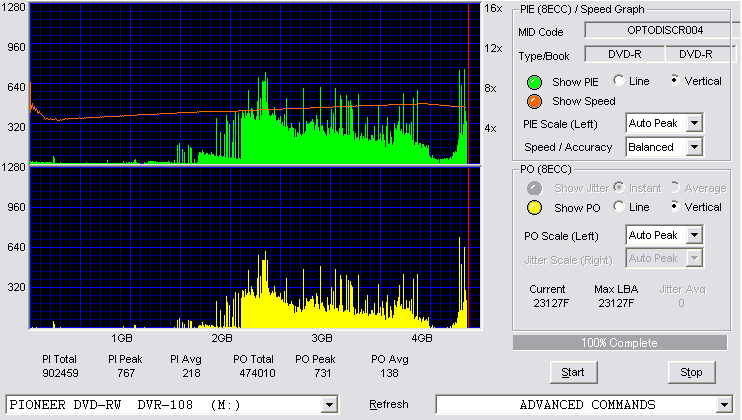Viewport: 742px width, 420px height.
Task: Click the PO Peak value 731
Action: pyautogui.click(x=322, y=373)
